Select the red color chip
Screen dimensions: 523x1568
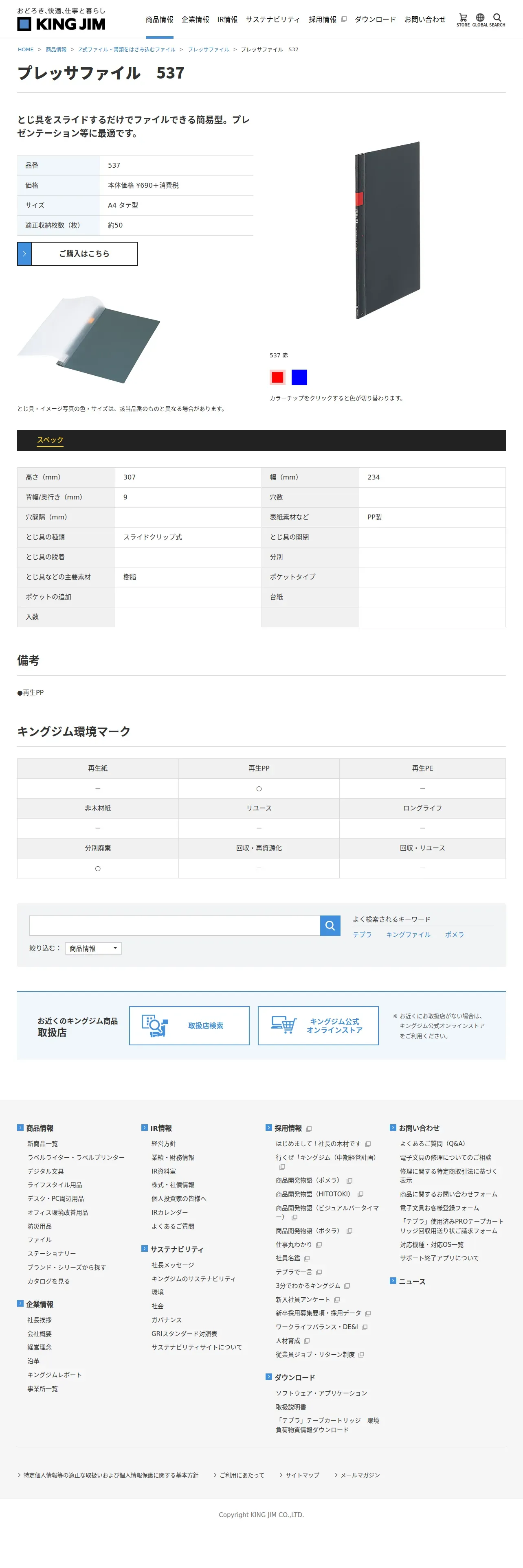278,377
